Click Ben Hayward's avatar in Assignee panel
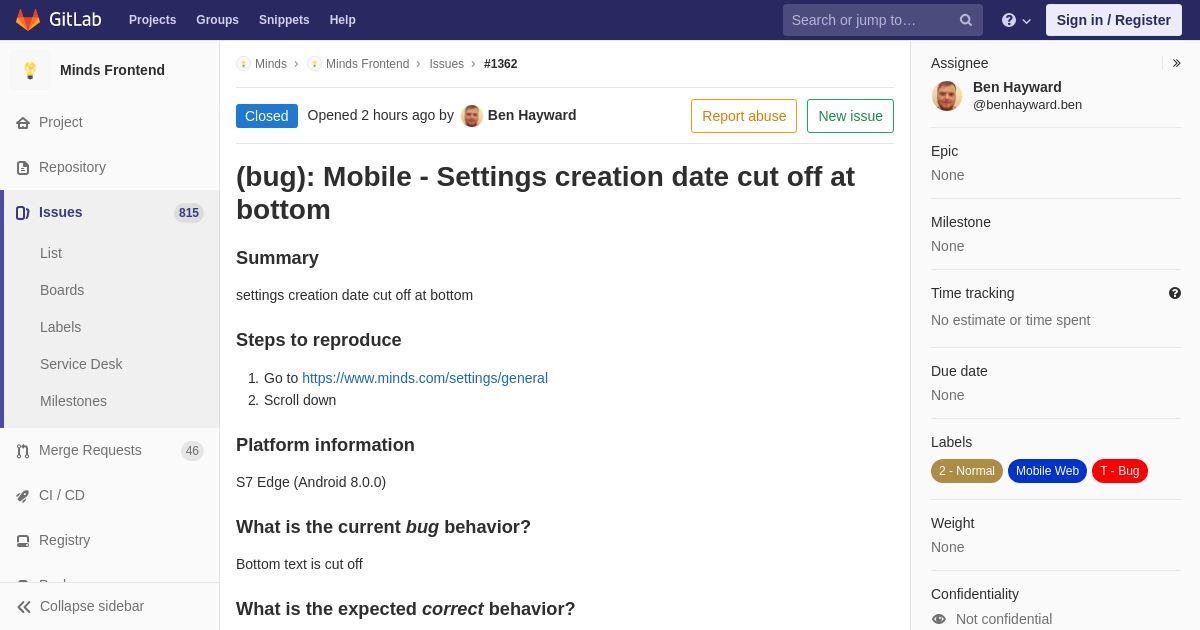This screenshot has height=630, width=1200. click(x=947, y=96)
